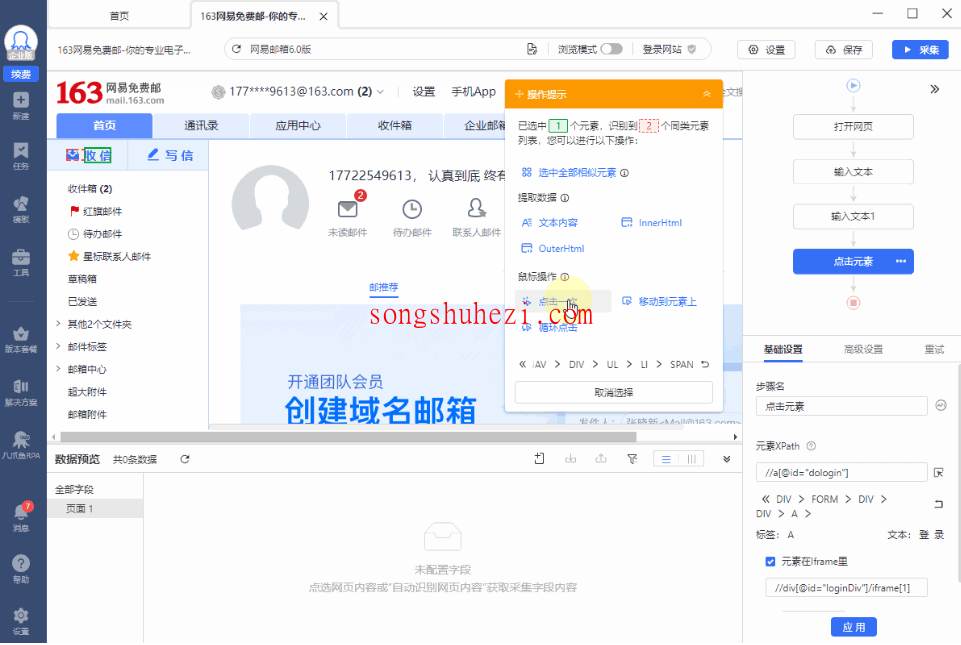
Task: Click the info icon next to 元素XPath
Action: pos(811,446)
